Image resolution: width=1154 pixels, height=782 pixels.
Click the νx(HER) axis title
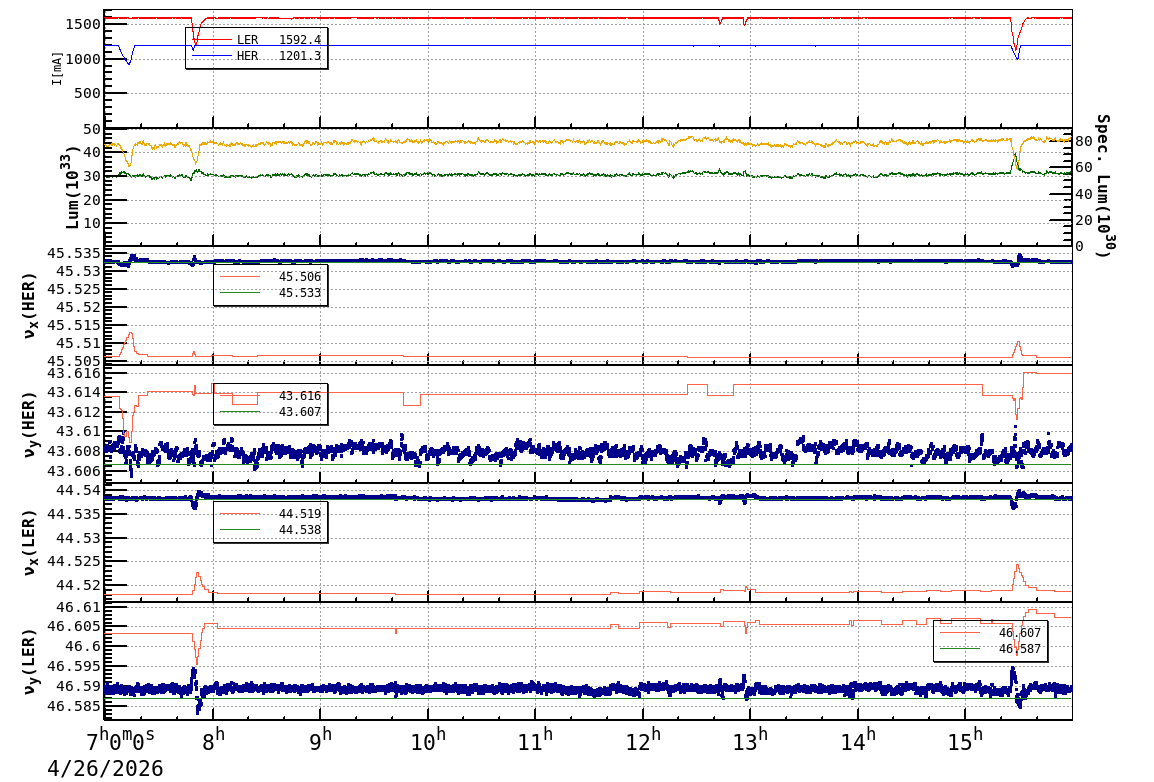29,306
